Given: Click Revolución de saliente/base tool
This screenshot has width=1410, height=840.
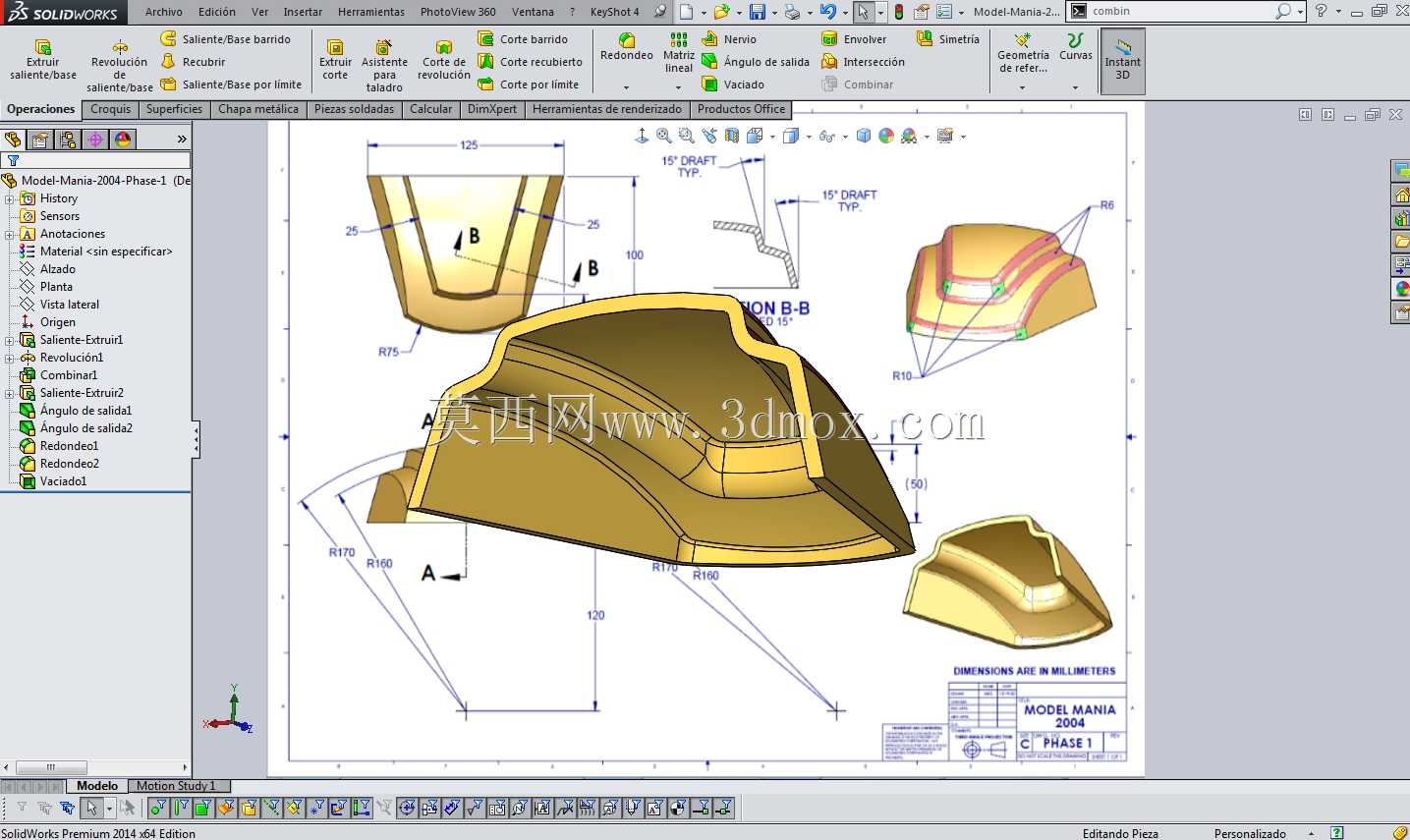Looking at the screenshot, I should (119, 66).
